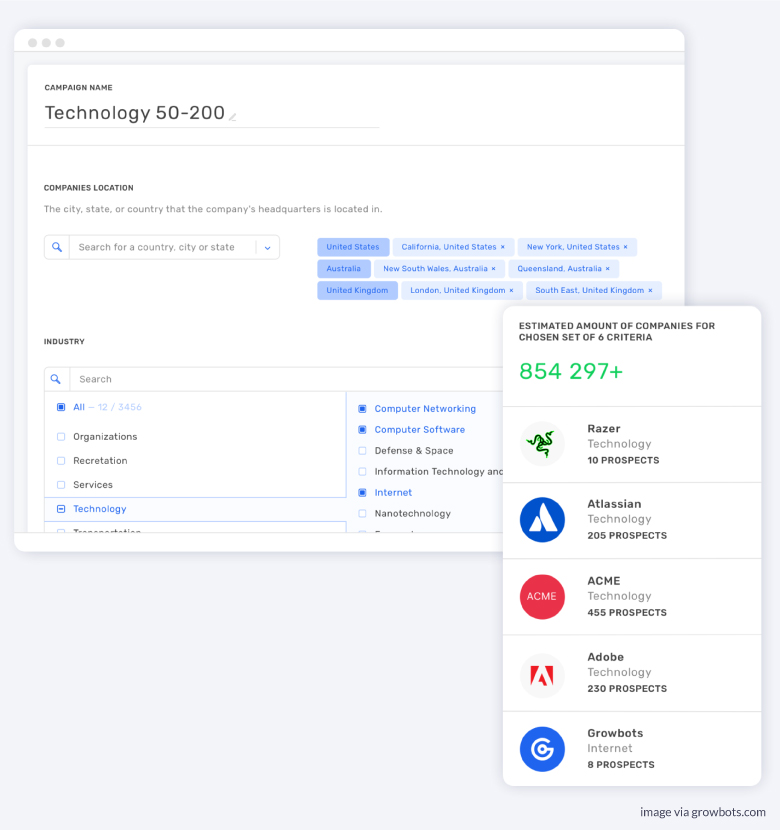Click the Razer logo

[x=542, y=444]
